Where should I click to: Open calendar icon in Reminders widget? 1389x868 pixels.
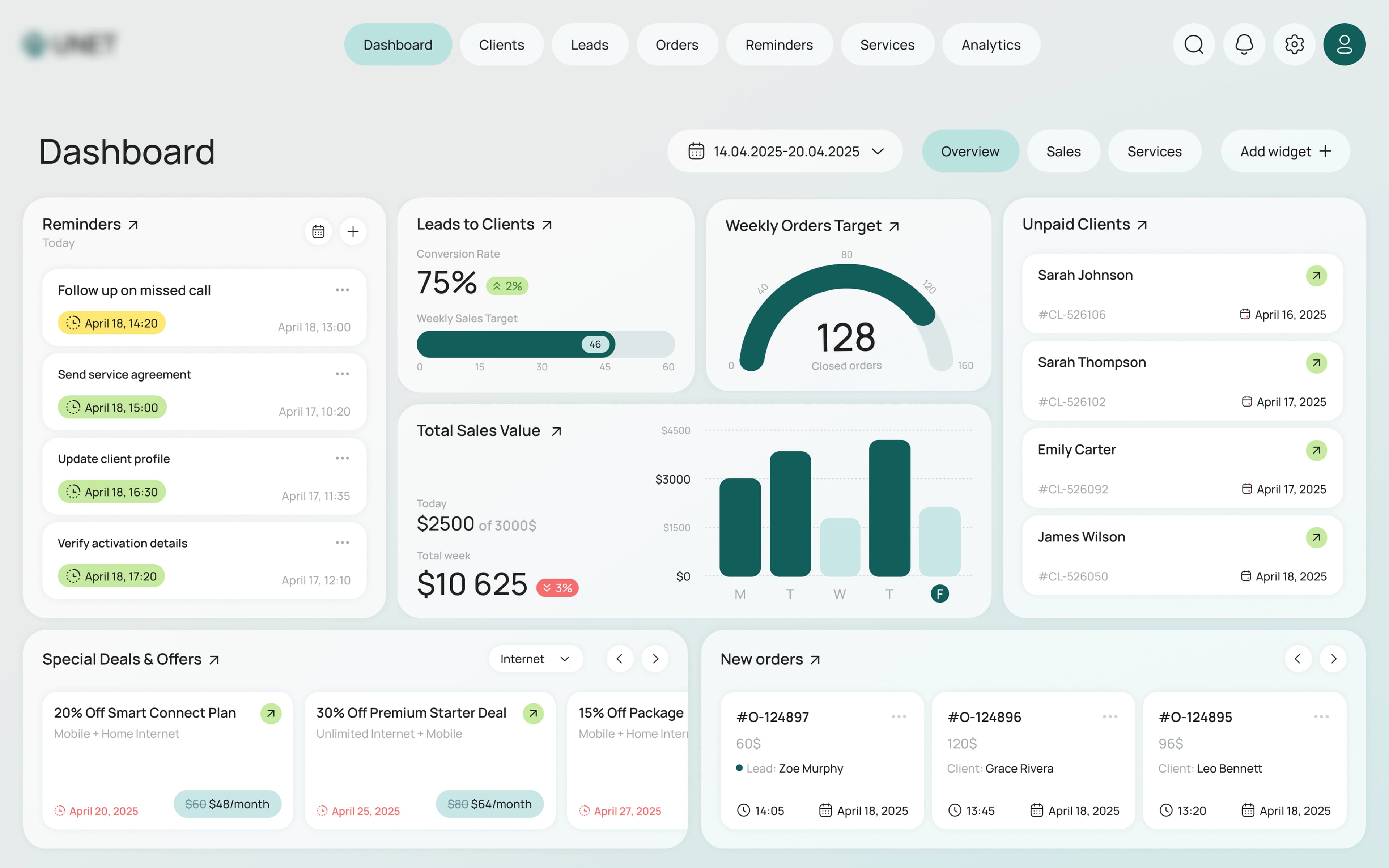click(318, 231)
